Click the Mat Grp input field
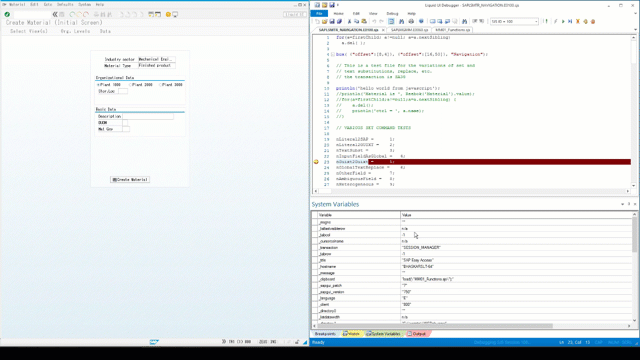Image resolution: width=640 pixels, height=360 pixels. 126,129
